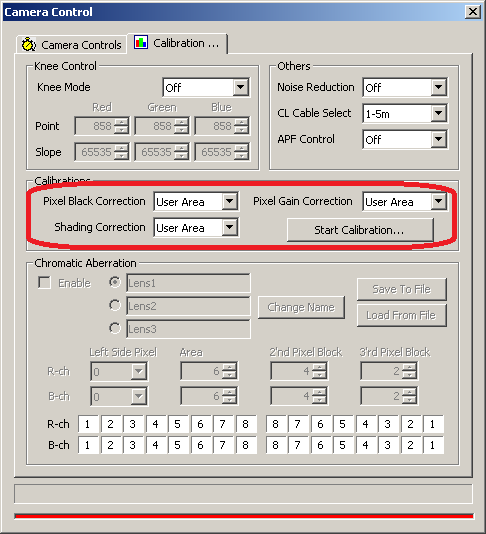Click the red progress bar at bottom

point(244,516)
